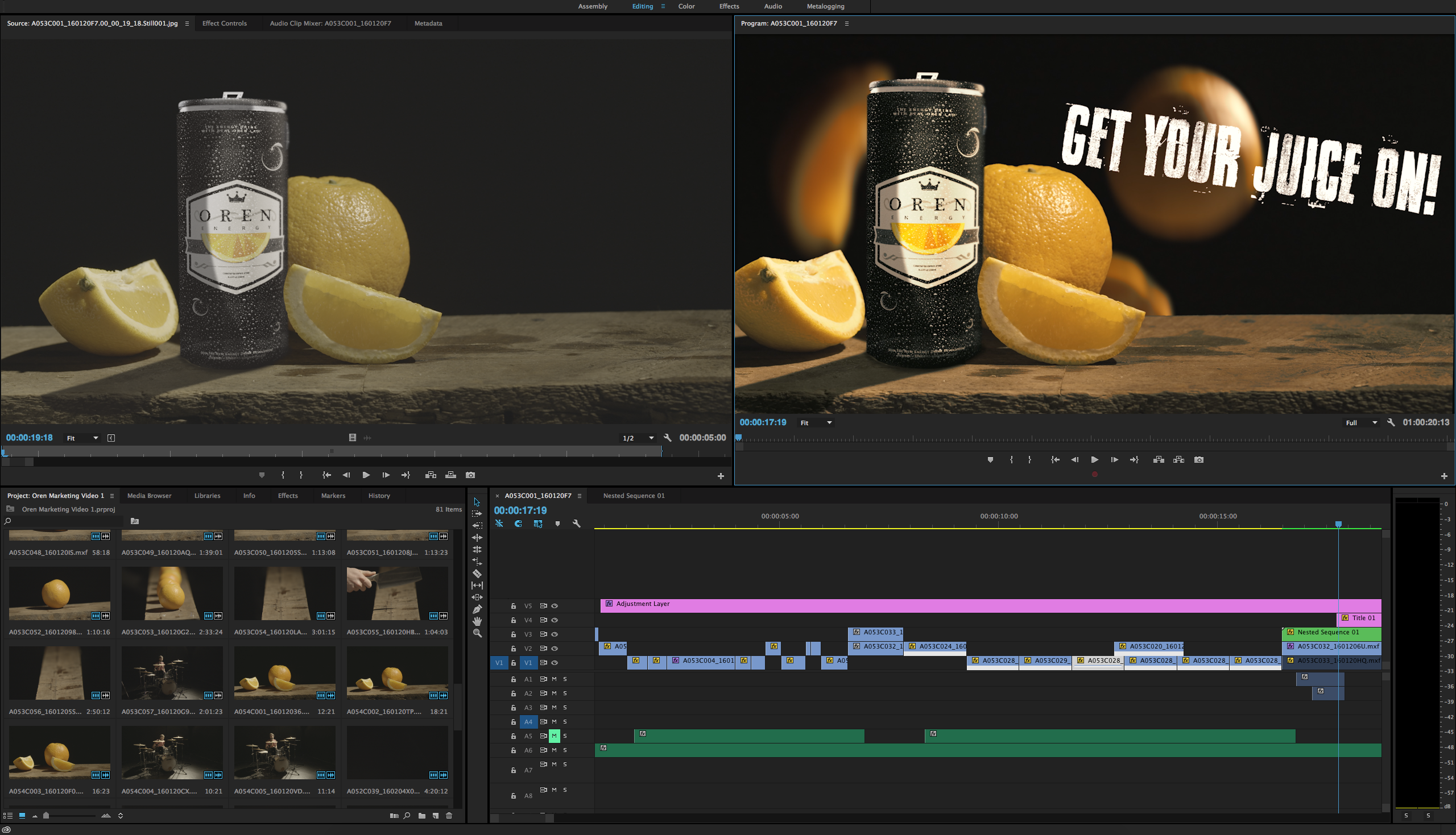Open the Timeline Display Settings wrench icon
The width and height of the screenshot is (1456, 835).
pyautogui.click(x=577, y=524)
